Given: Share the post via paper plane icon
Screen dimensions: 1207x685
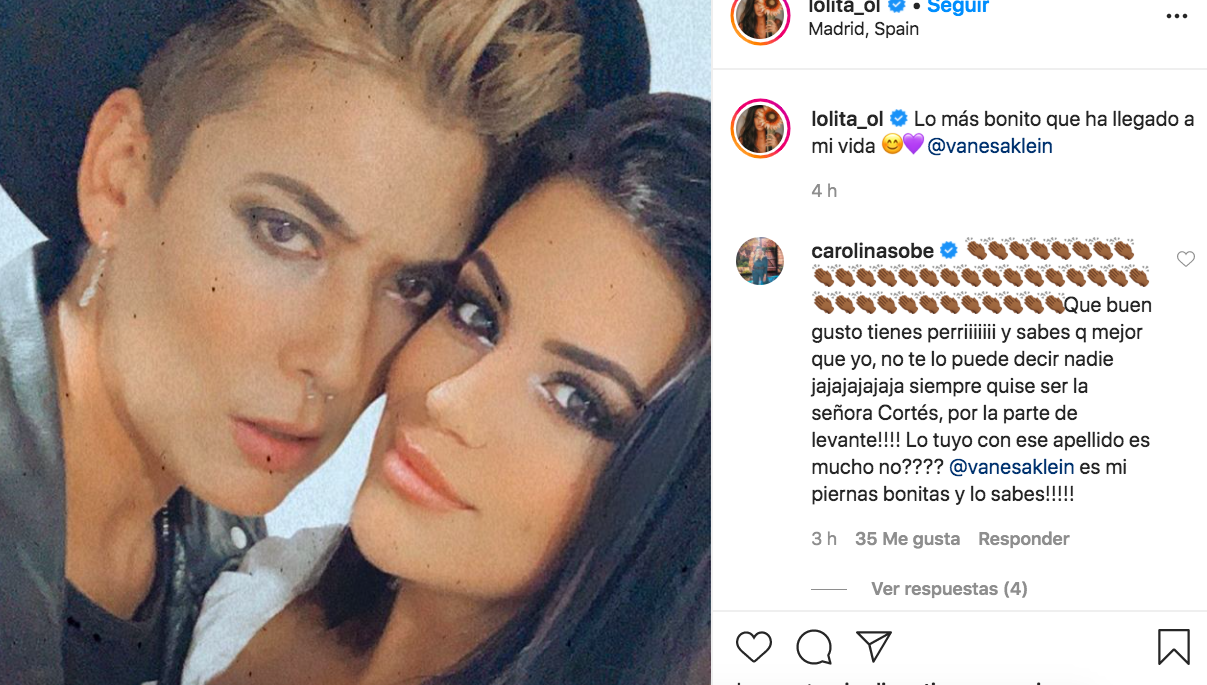Looking at the screenshot, I should click(874, 646).
